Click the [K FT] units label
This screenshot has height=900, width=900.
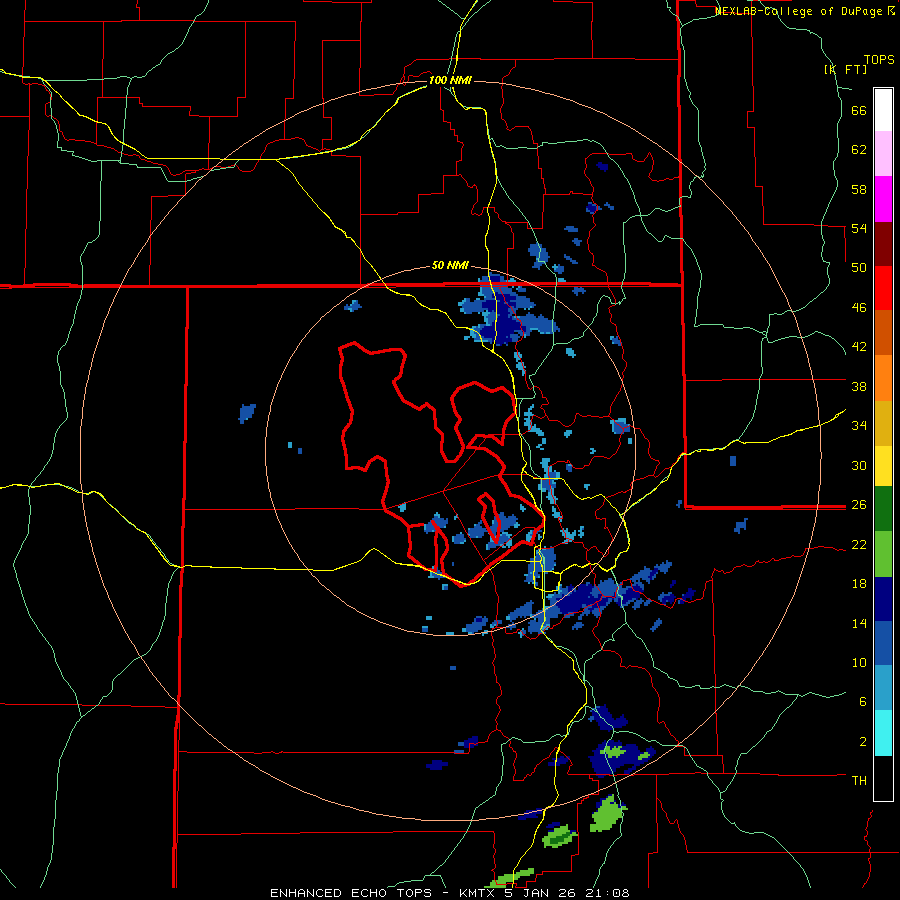pyautogui.click(x=845, y=69)
